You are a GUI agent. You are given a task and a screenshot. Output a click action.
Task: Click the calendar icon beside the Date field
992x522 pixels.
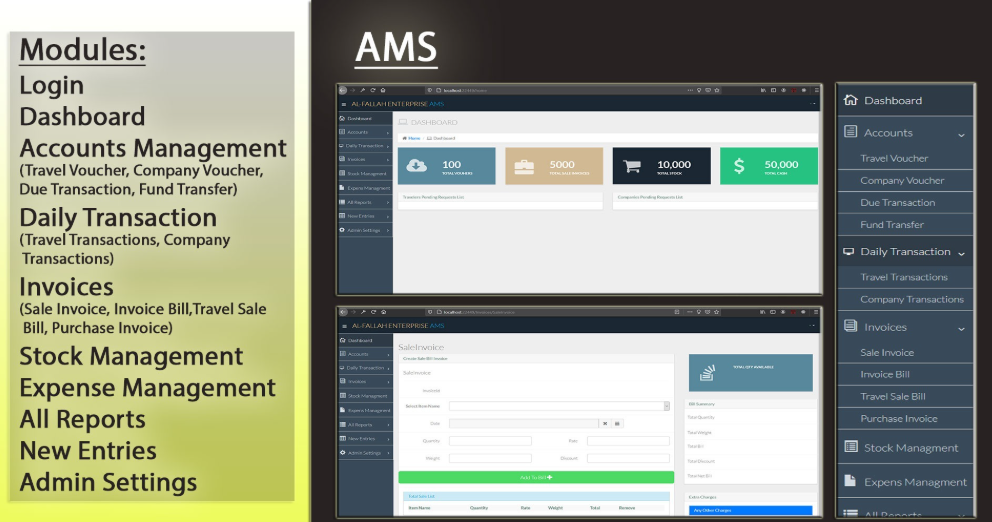[617, 423]
